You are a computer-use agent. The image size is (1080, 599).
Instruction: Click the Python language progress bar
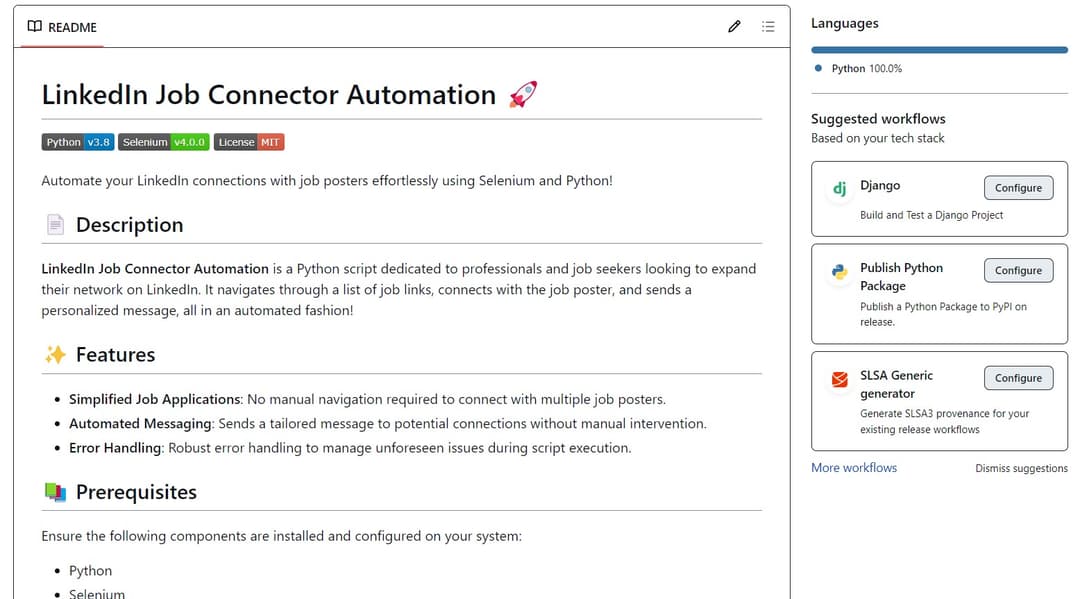click(939, 50)
